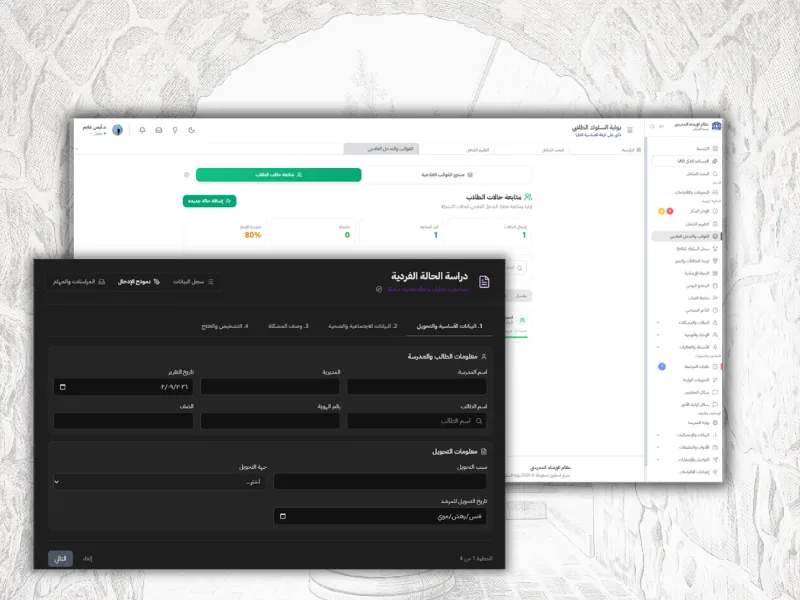This screenshot has height=600, width=800.
Task: Click the search icon at sidebar top
Action: pyautogui.click(x=652, y=126)
